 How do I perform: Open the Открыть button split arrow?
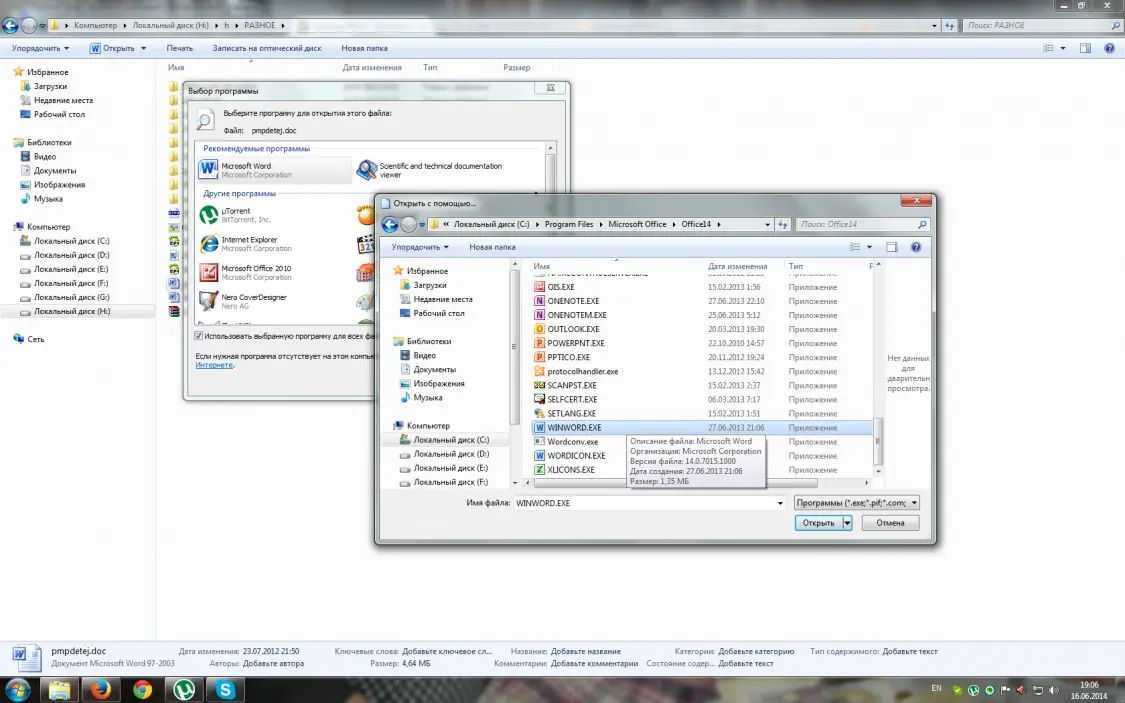coord(847,523)
